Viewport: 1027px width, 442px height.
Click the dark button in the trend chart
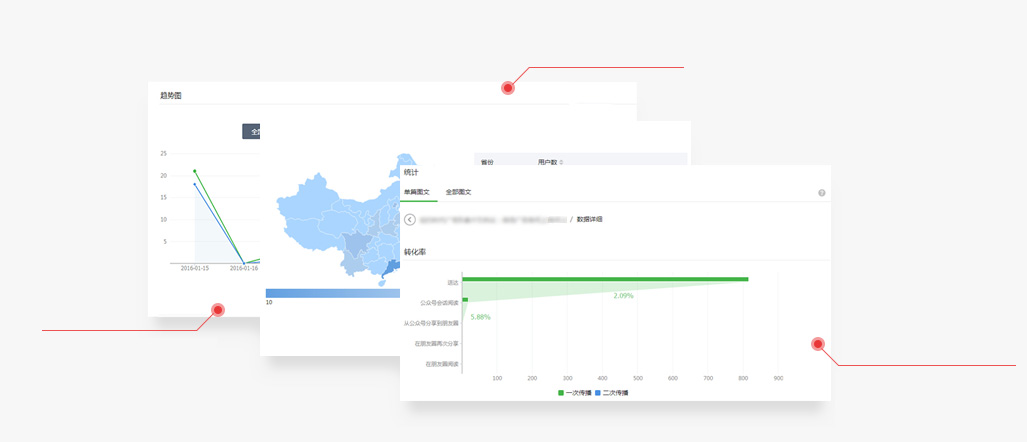pyautogui.click(x=251, y=131)
